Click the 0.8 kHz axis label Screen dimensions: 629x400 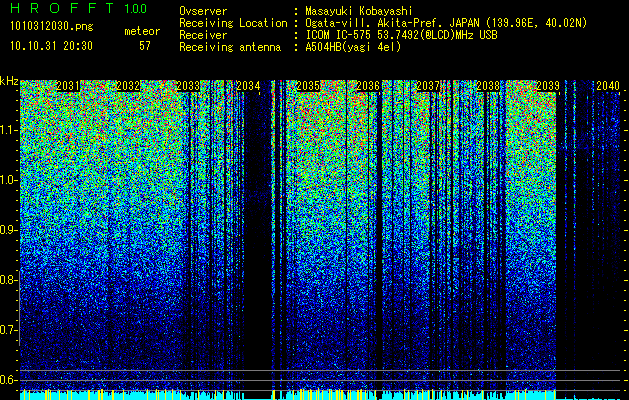pyautogui.click(x=7, y=280)
